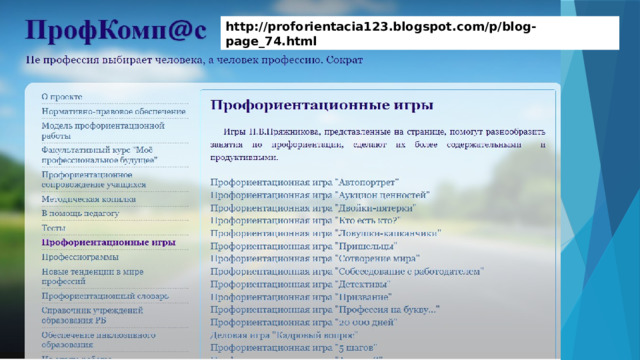Open the ПрофКомп@с blog title
Viewport: 640px width, 360px height.
coord(116,30)
